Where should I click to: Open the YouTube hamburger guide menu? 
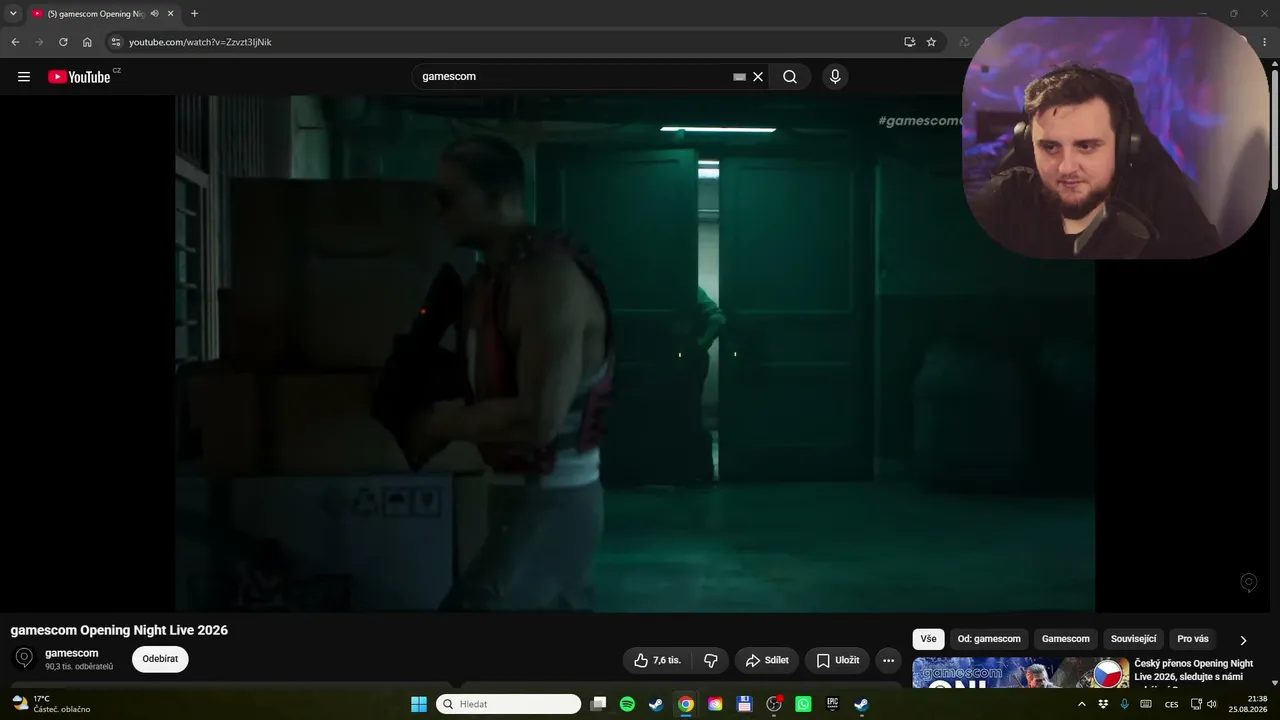point(24,77)
